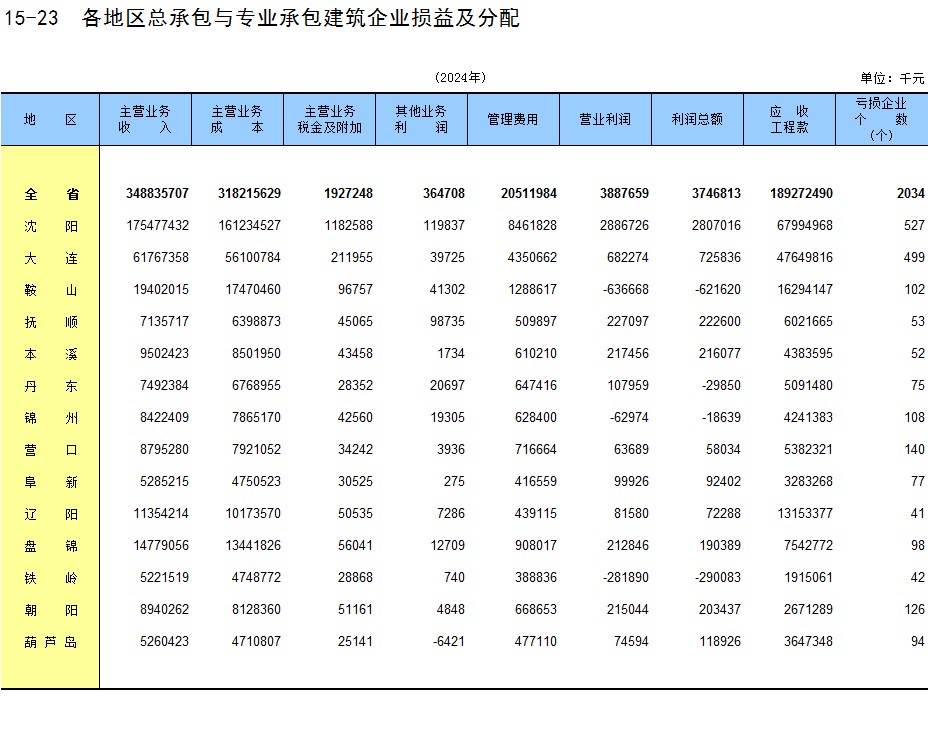928x754 pixels.
Task: Click the 亏损企业个数 column header
Action: point(881,119)
